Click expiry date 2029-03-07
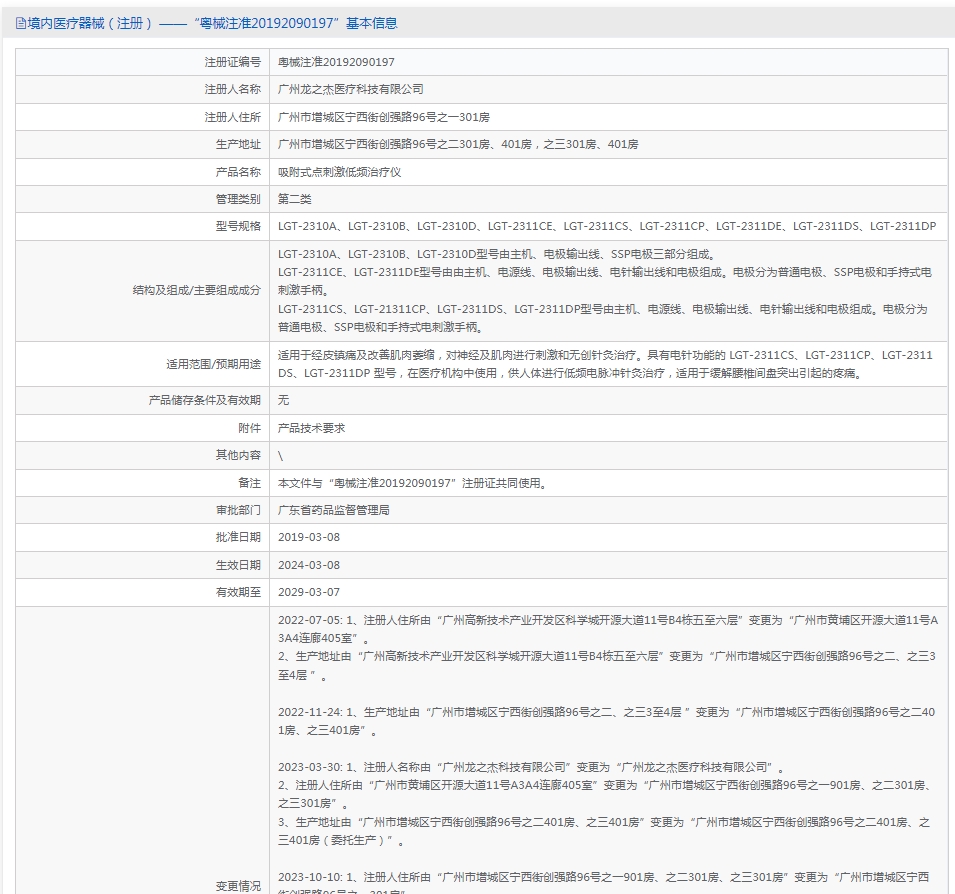The image size is (955, 894). 309,592
